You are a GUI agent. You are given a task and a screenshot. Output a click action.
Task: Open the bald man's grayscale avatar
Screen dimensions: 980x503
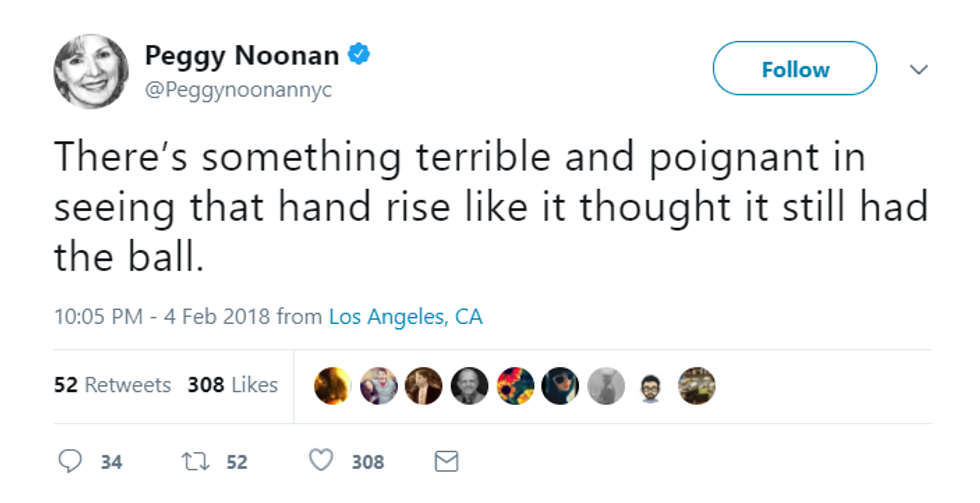469,386
